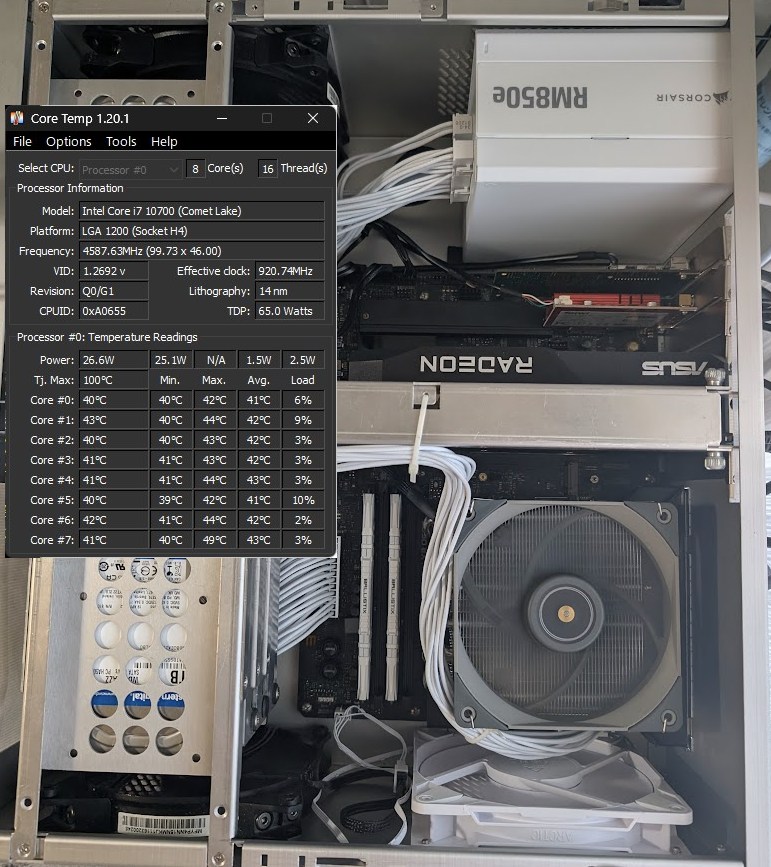Click the Core Temp 1.20.1 title text
The width and height of the screenshot is (771, 867).
[x=80, y=118]
